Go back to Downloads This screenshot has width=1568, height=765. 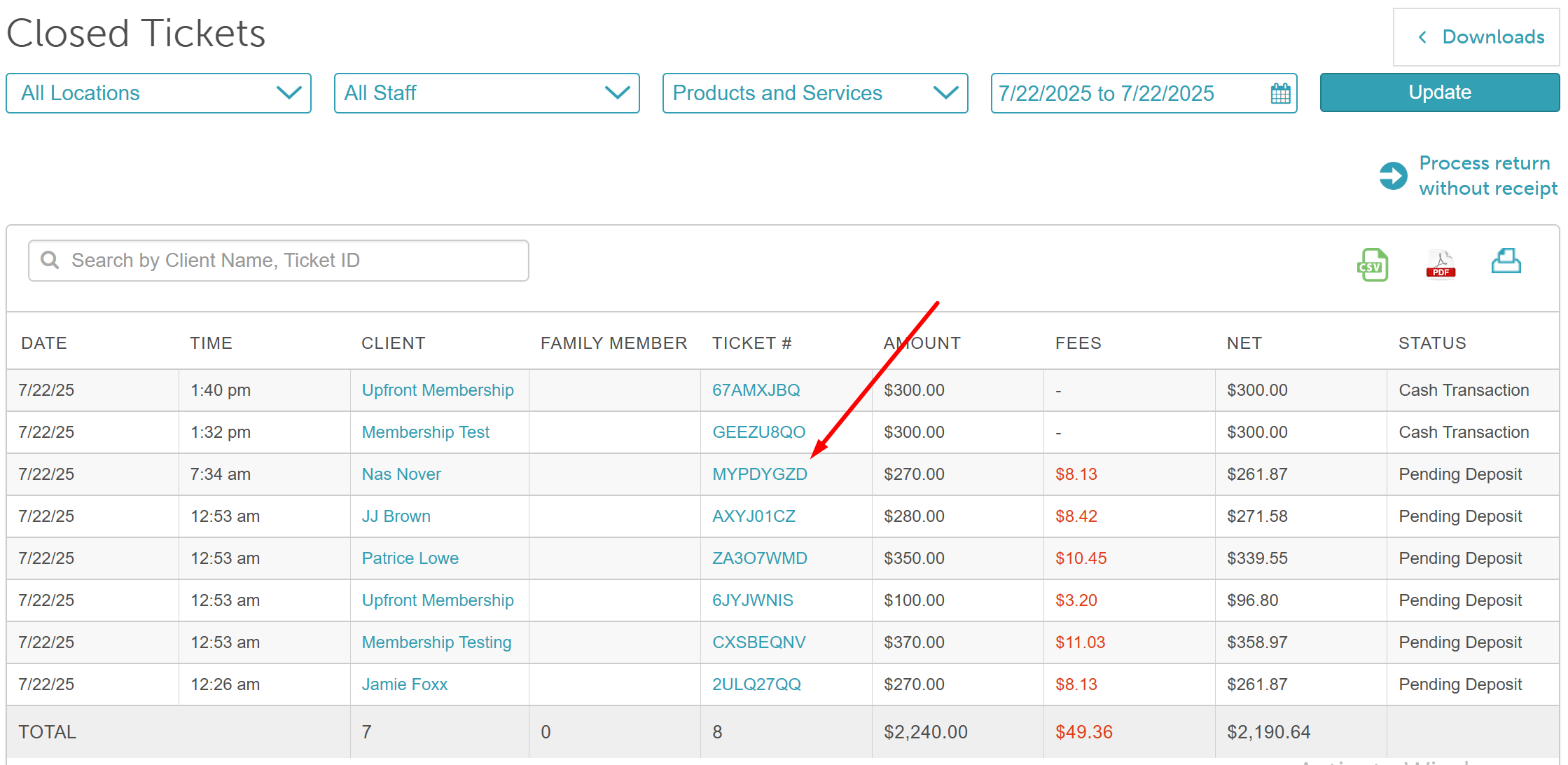(x=1492, y=37)
